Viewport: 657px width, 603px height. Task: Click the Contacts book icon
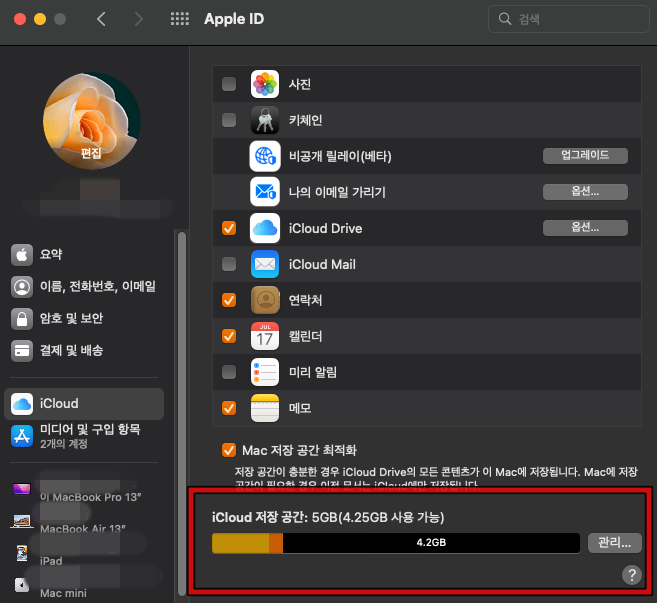click(265, 300)
